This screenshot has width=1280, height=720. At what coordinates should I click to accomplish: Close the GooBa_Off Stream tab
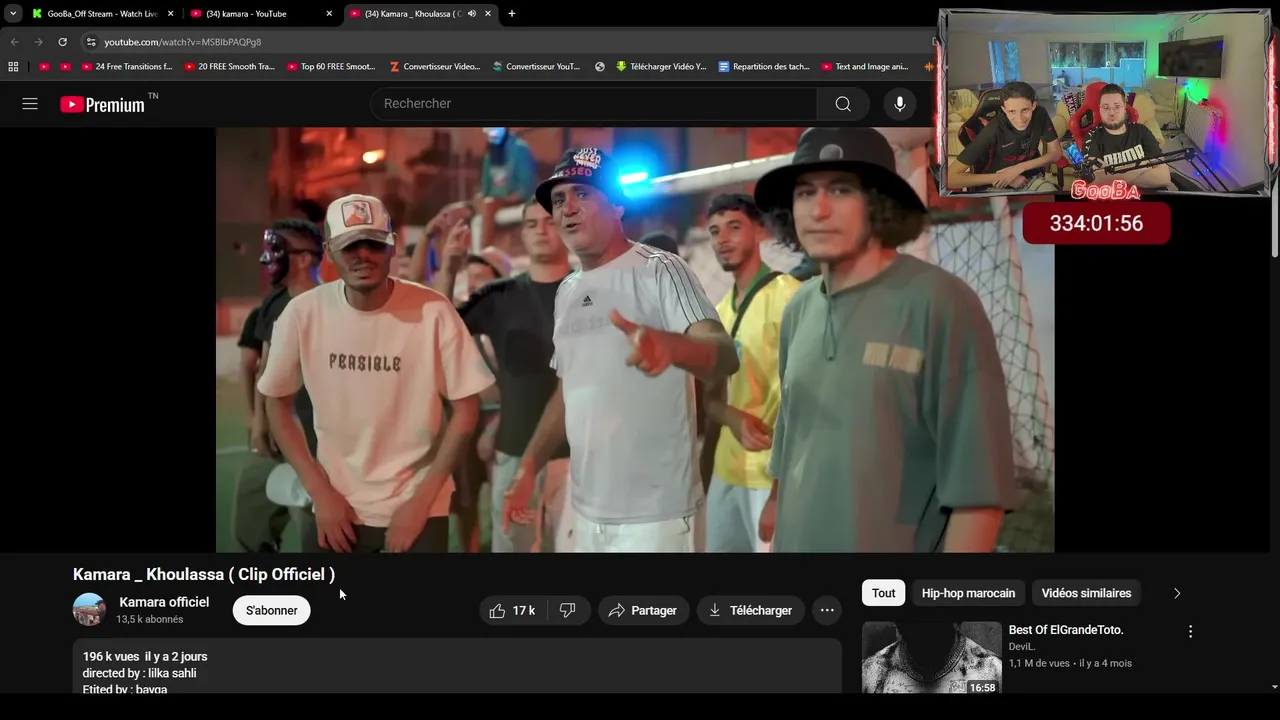pos(170,14)
